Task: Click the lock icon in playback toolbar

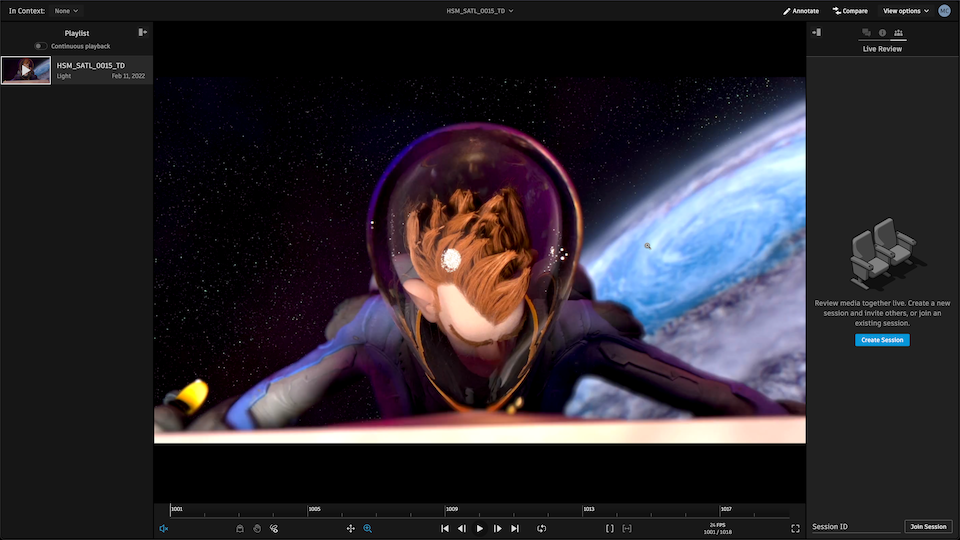Action: [x=240, y=528]
